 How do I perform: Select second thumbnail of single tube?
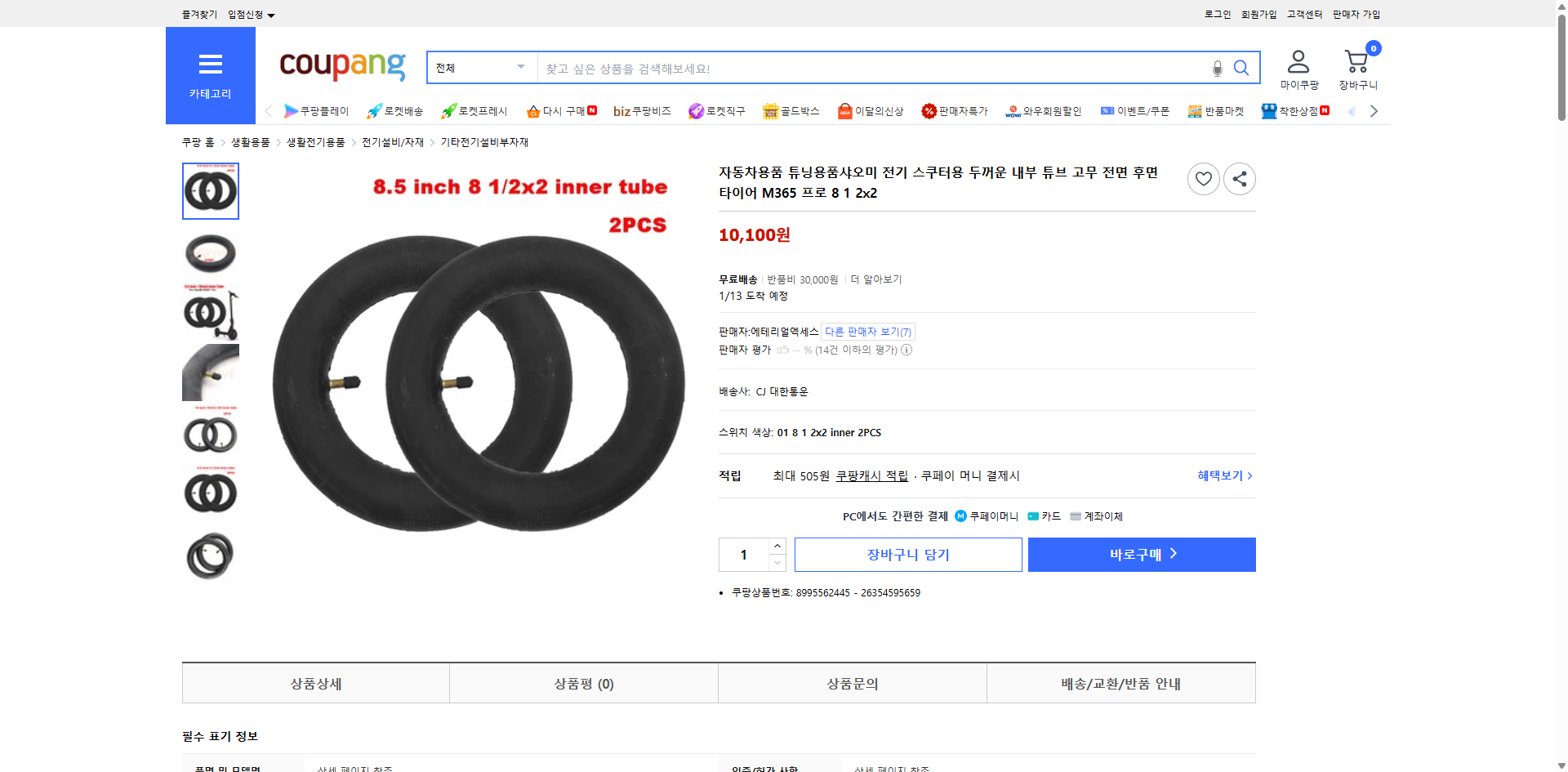coord(211,252)
